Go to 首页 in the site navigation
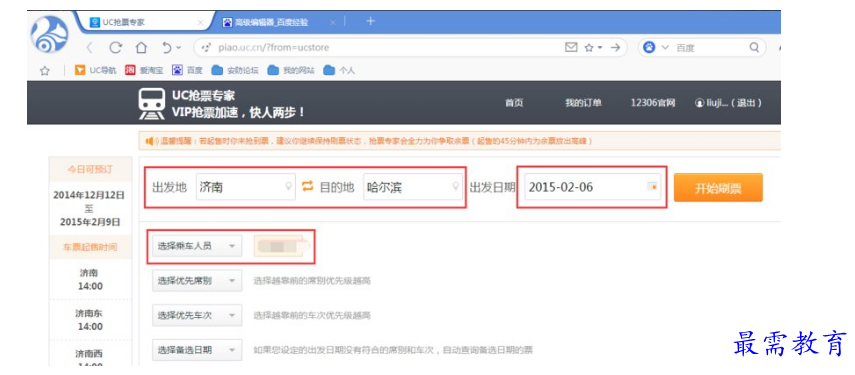This screenshot has height=375, width=855. pos(514,103)
